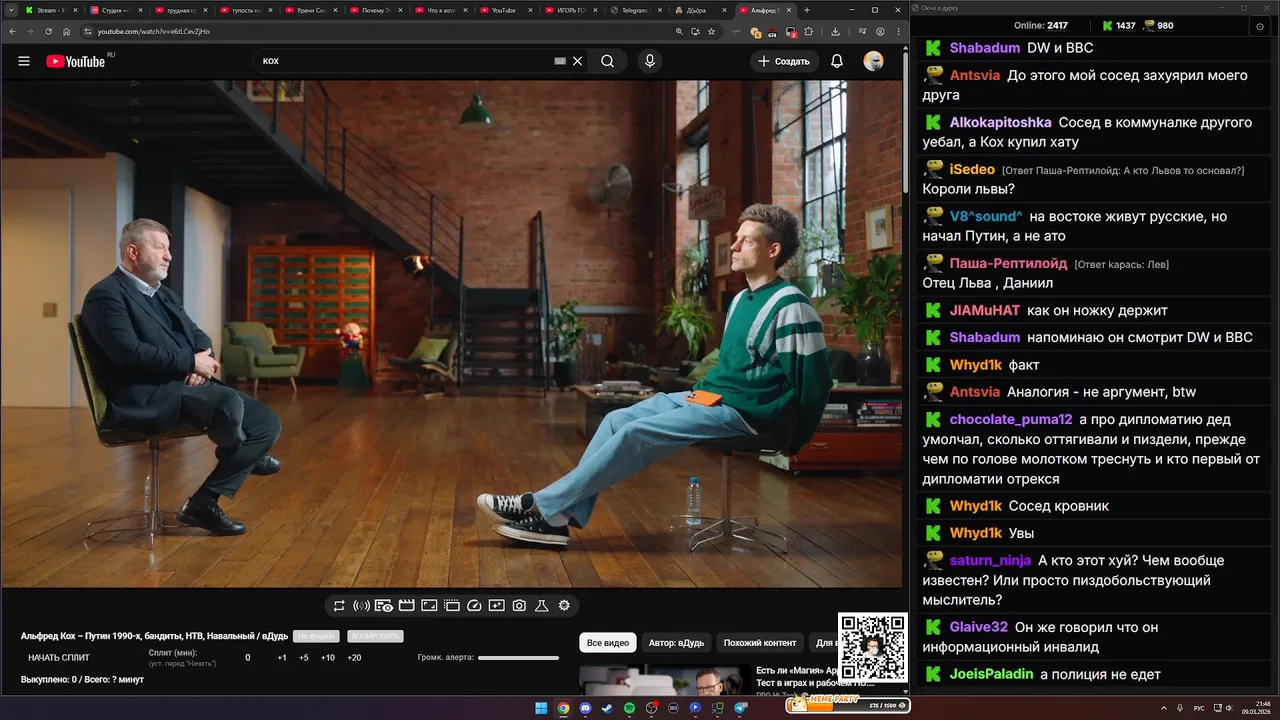
Task: Click the browser back arrow
Action: (11, 31)
